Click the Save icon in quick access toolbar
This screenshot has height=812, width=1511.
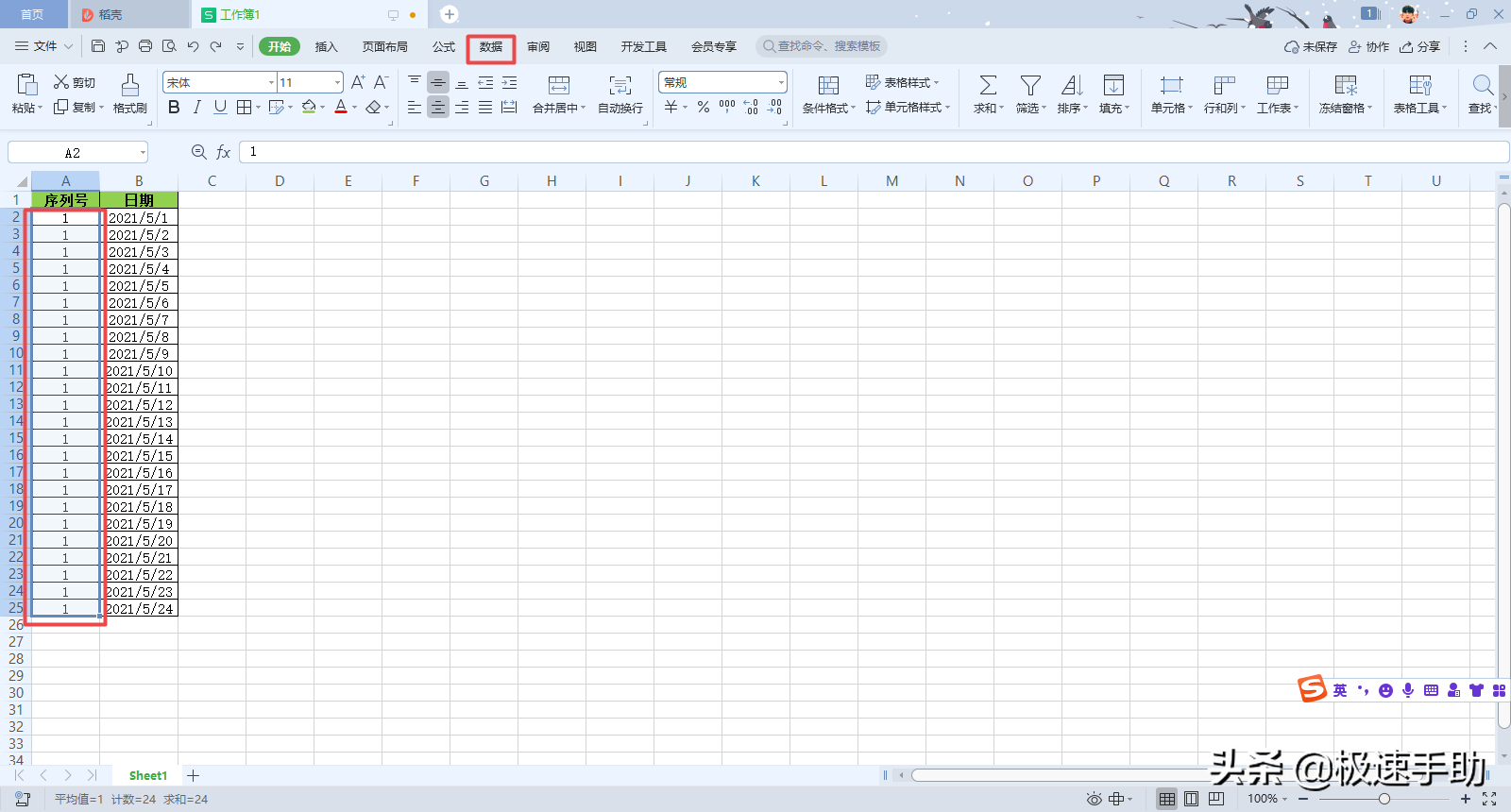tap(98, 46)
